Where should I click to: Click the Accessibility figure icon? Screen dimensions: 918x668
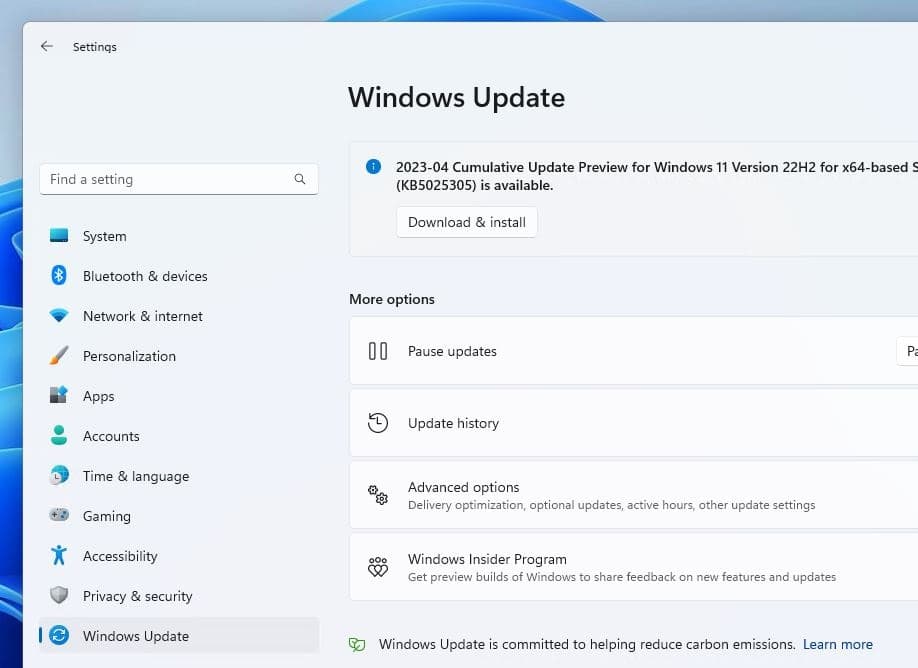coord(59,556)
